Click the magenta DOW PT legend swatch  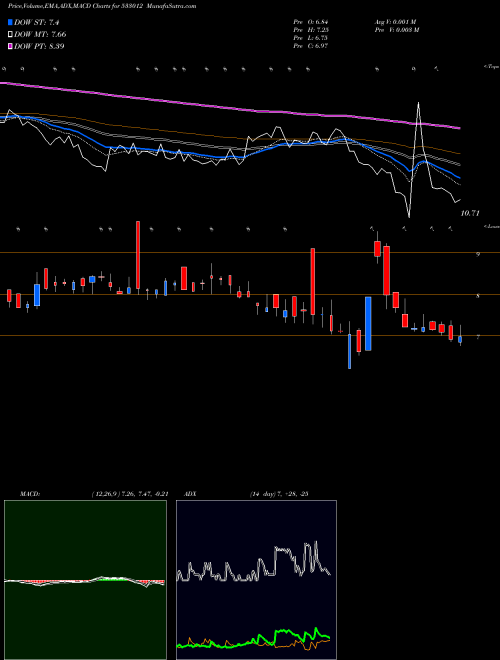(x=11, y=46)
